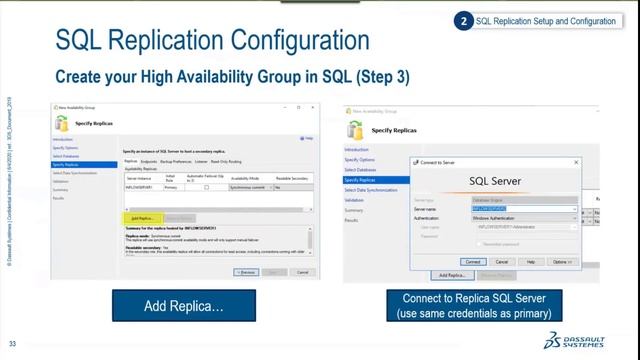The height and width of the screenshot is (360, 640).
Task: Go to Select Data Synchronization in left wizard
Action: [x=75, y=173]
